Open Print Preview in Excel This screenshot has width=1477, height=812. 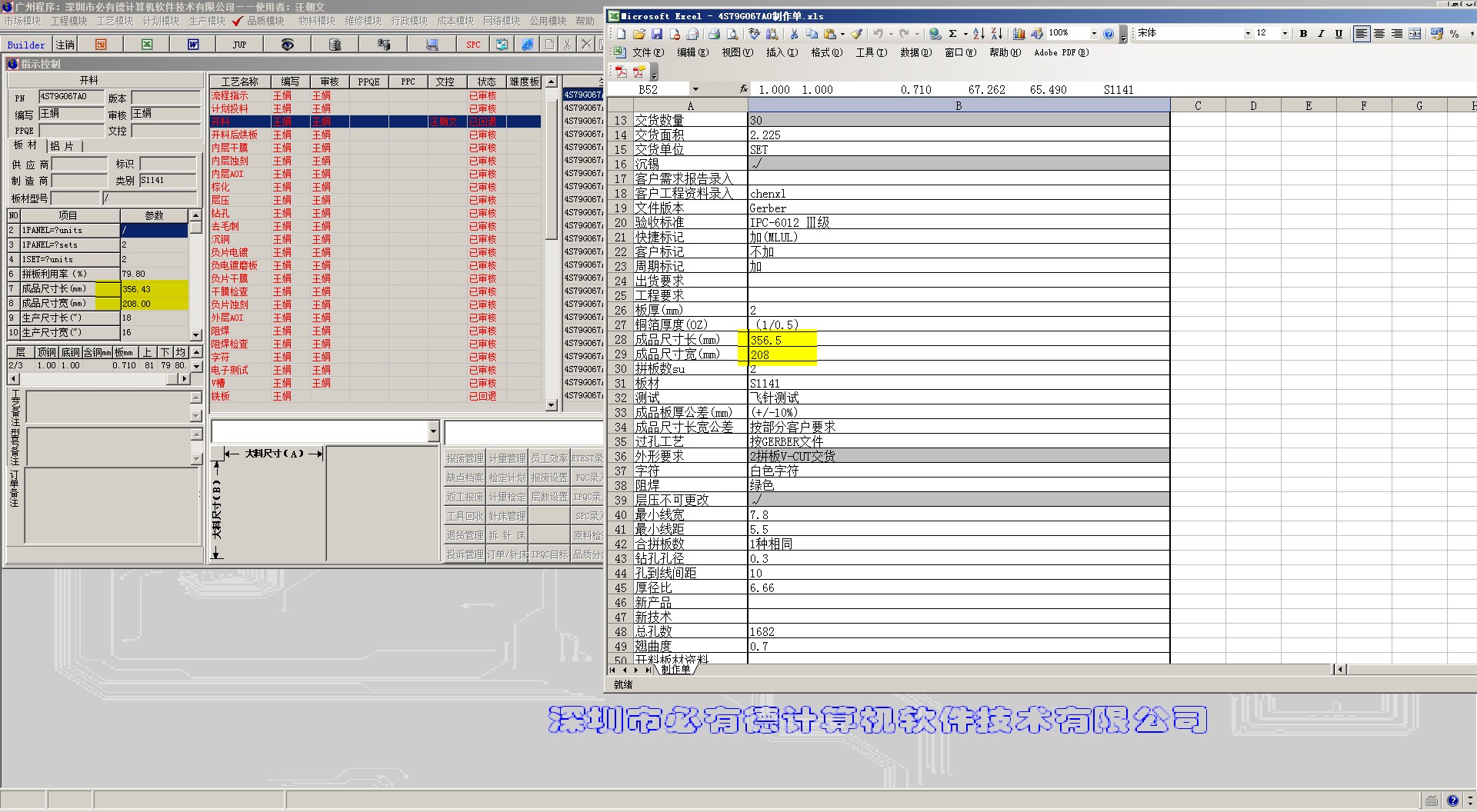732,34
